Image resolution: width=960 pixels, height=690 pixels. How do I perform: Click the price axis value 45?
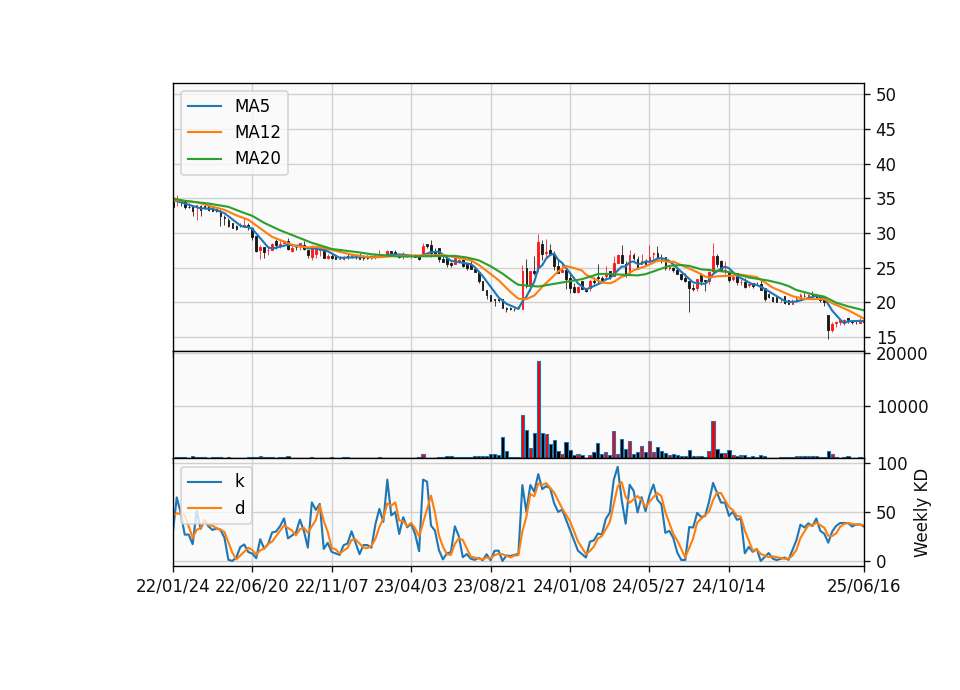tap(886, 130)
